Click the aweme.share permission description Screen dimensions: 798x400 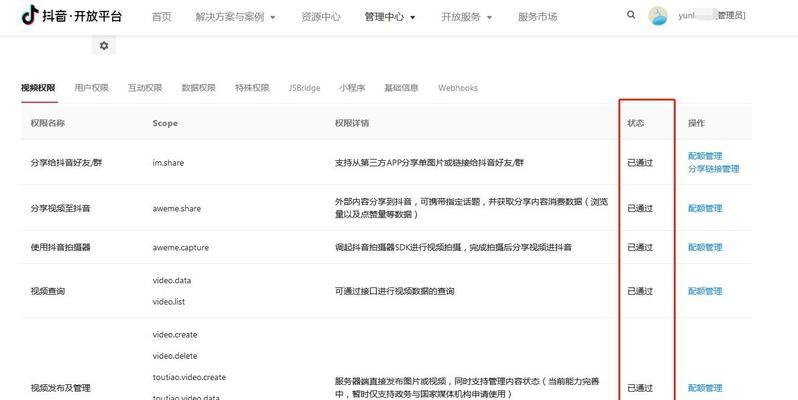click(471, 208)
